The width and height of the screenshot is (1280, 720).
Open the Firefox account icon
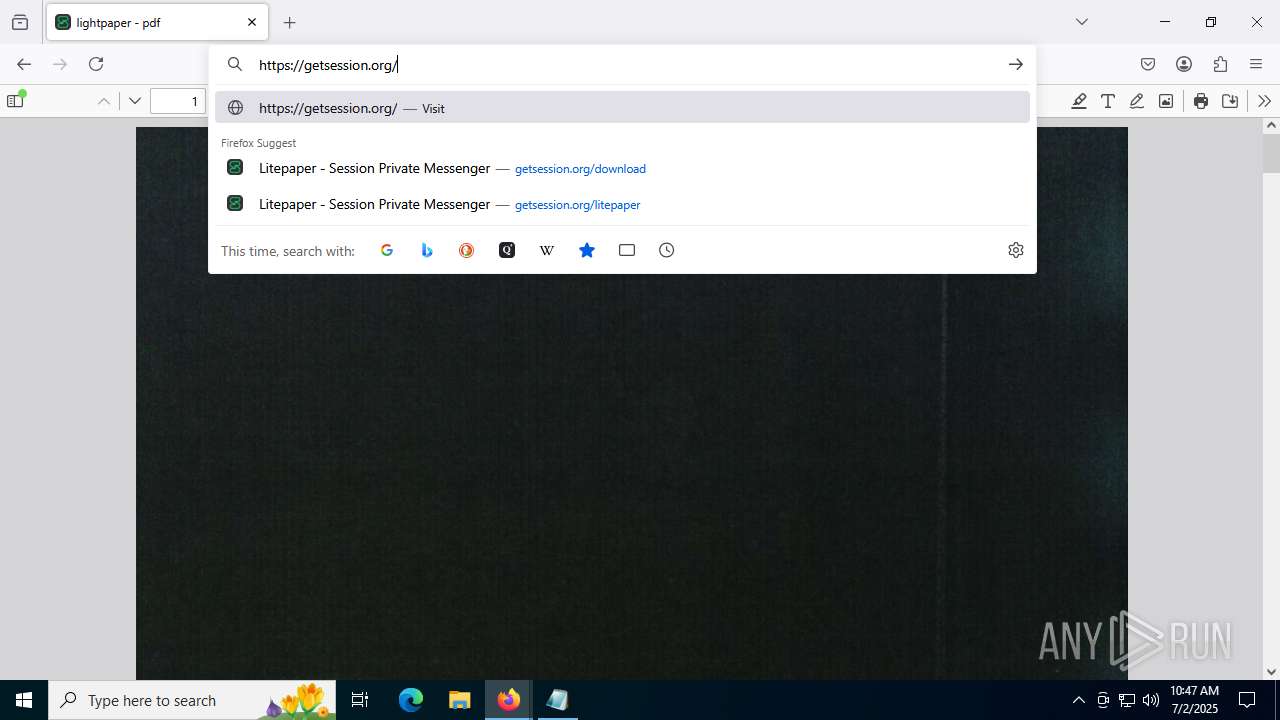click(1184, 64)
